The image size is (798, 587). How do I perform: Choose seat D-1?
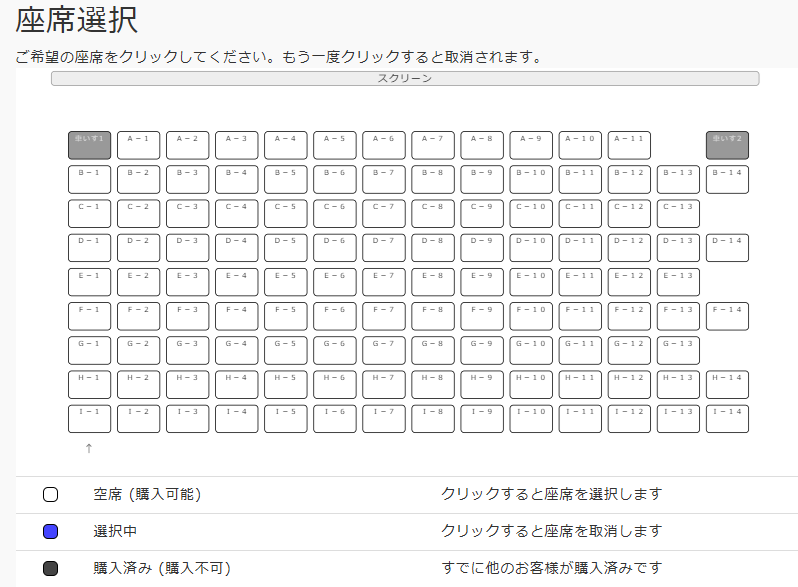point(89,247)
